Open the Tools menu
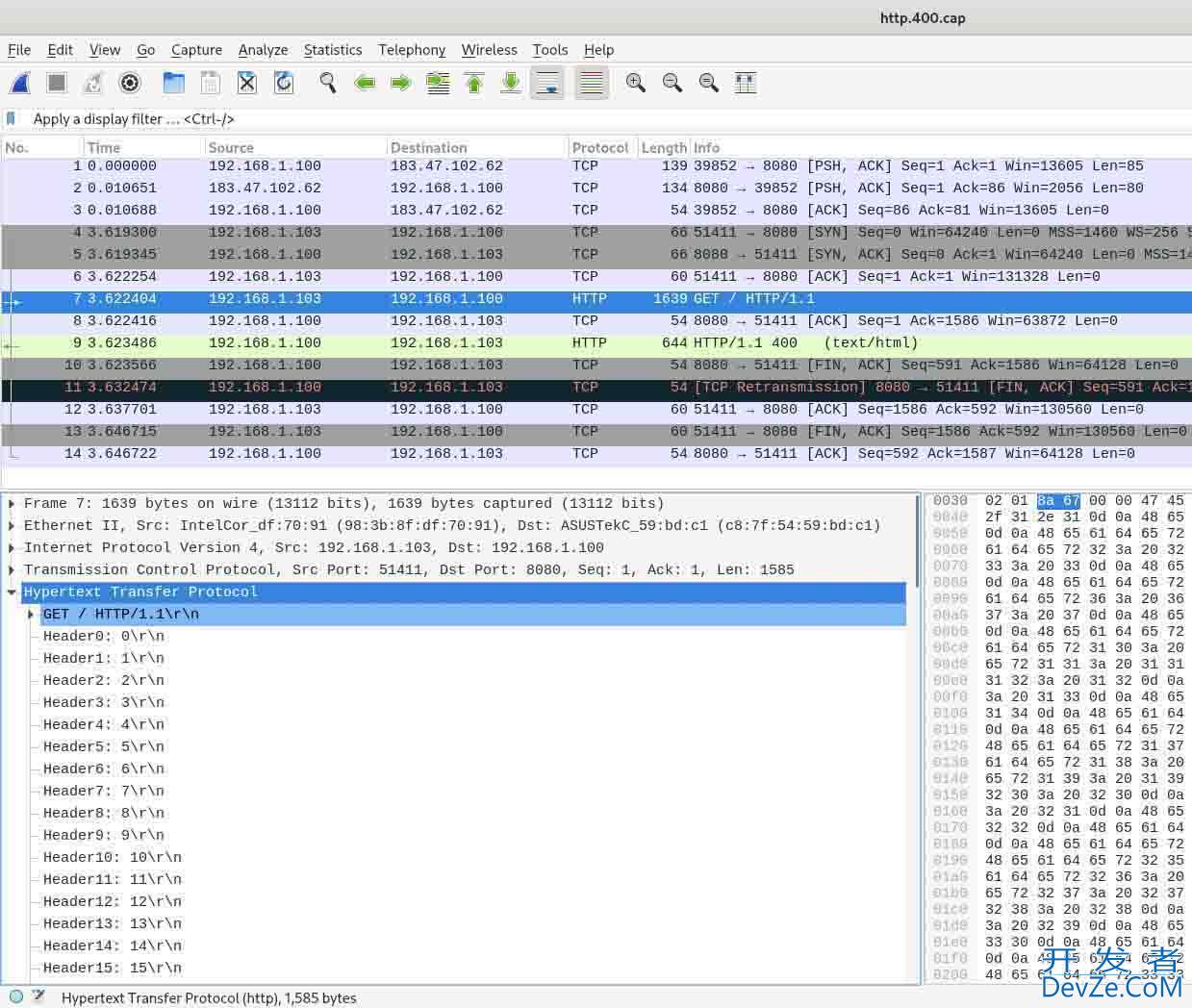Viewport: 1192px width, 1008px height. click(x=550, y=50)
